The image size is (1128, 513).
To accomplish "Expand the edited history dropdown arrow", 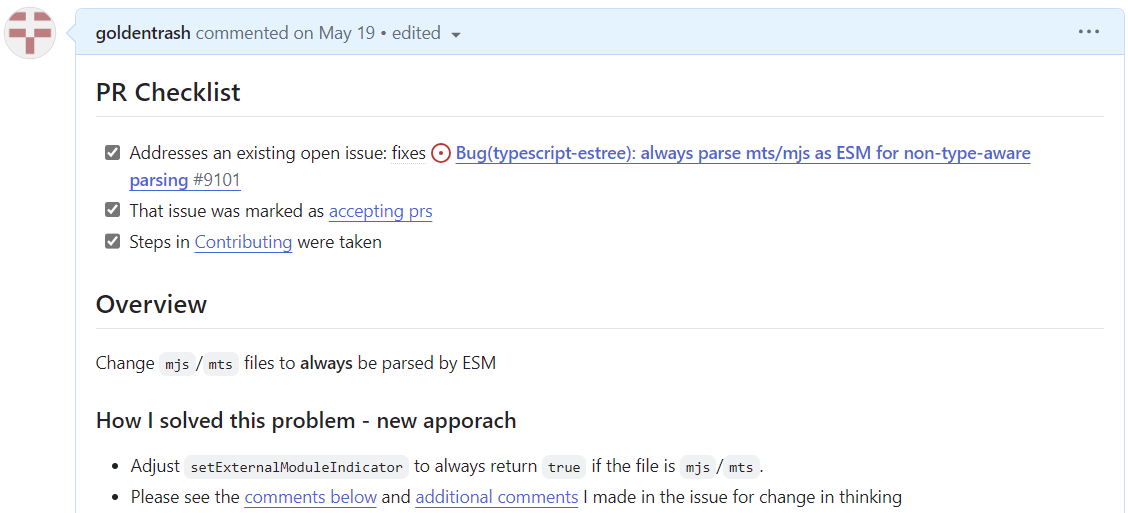I will [x=455, y=35].
